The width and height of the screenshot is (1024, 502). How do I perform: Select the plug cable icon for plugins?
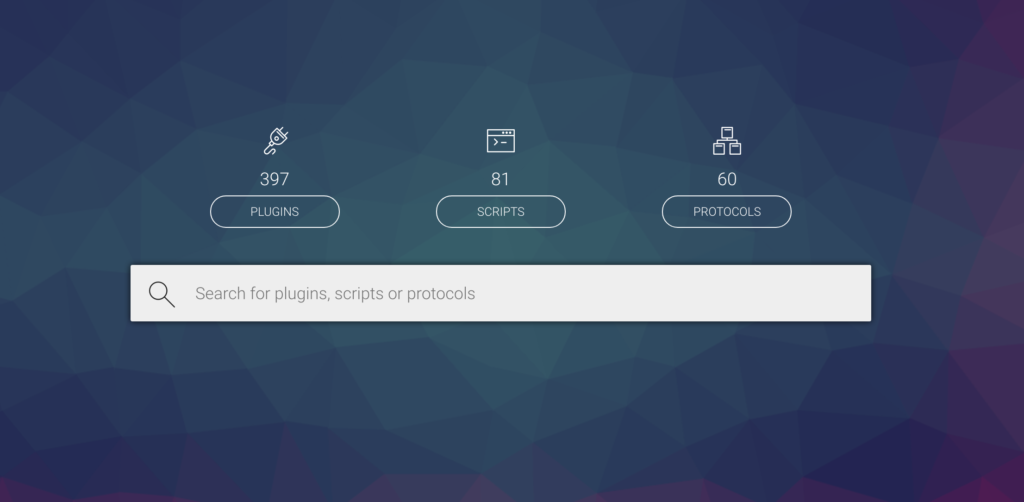tap(275, 140)
